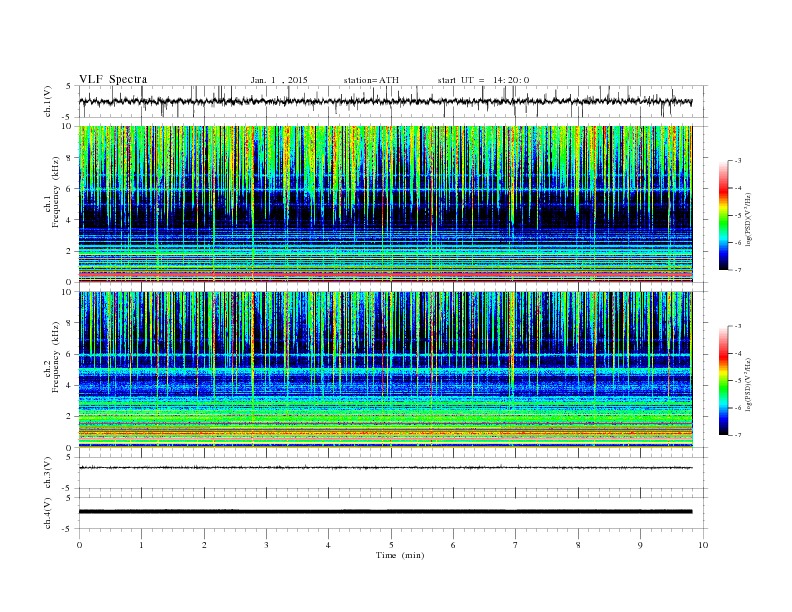This screenshot has height=612, width=792.
Task: Click the ch.3 voltage waveform trace
Action: click(385, 468)
